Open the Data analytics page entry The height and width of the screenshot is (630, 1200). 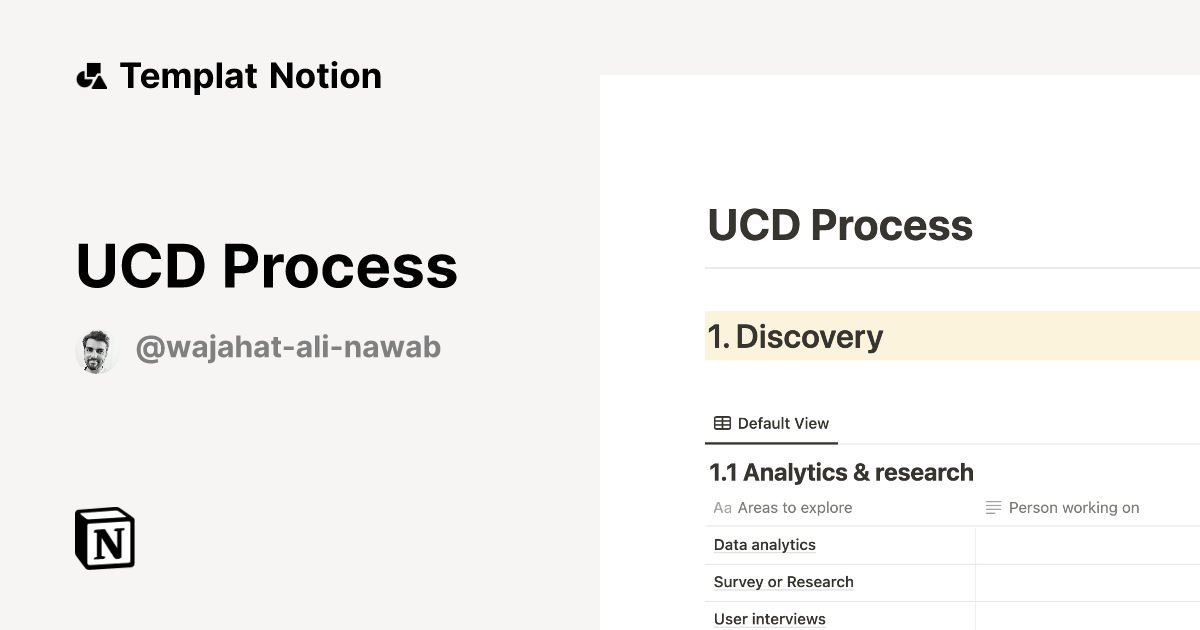[x=764, y=545]
